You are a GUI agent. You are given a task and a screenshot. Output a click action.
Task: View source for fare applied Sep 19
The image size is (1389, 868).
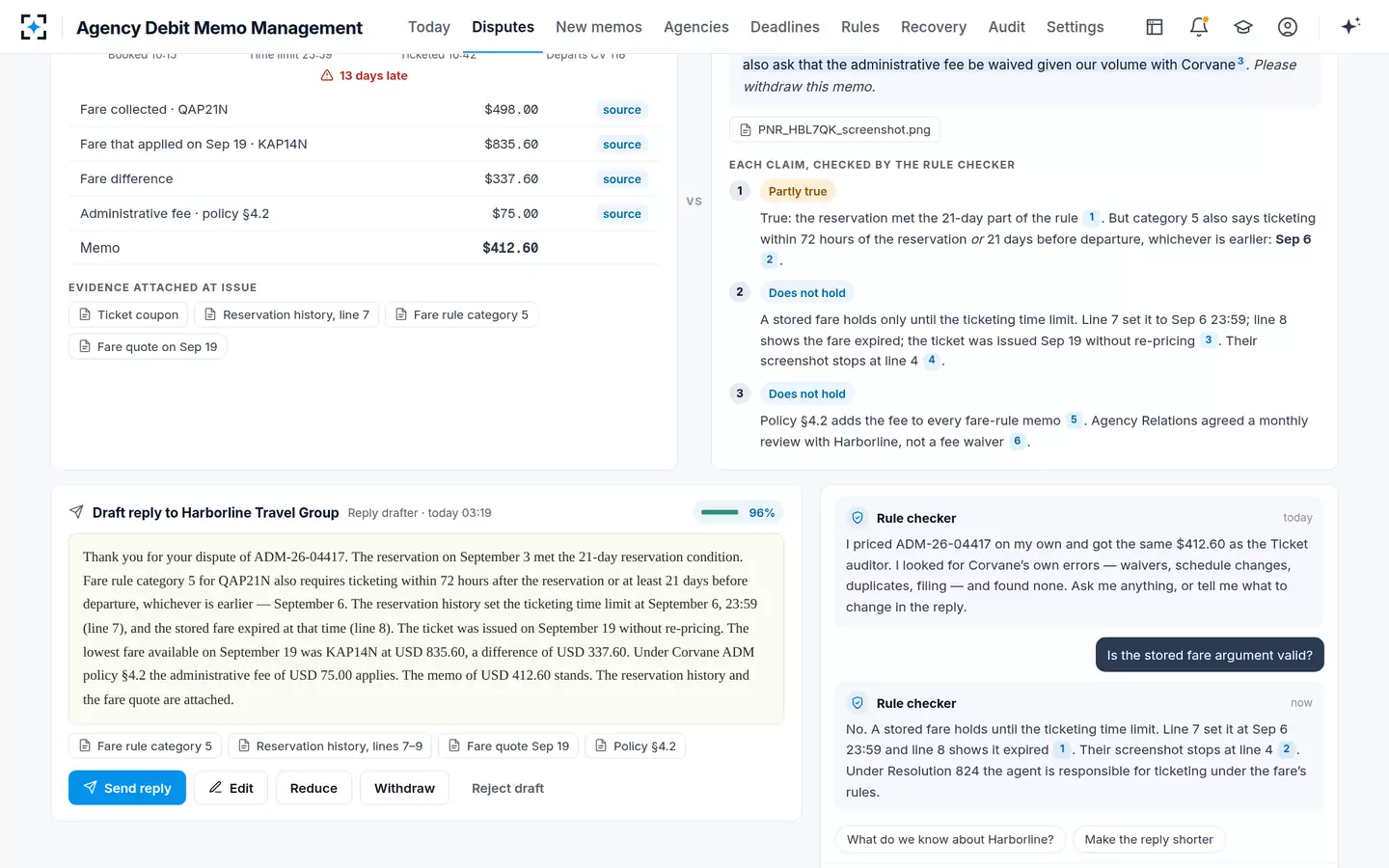tap(622, 145)
